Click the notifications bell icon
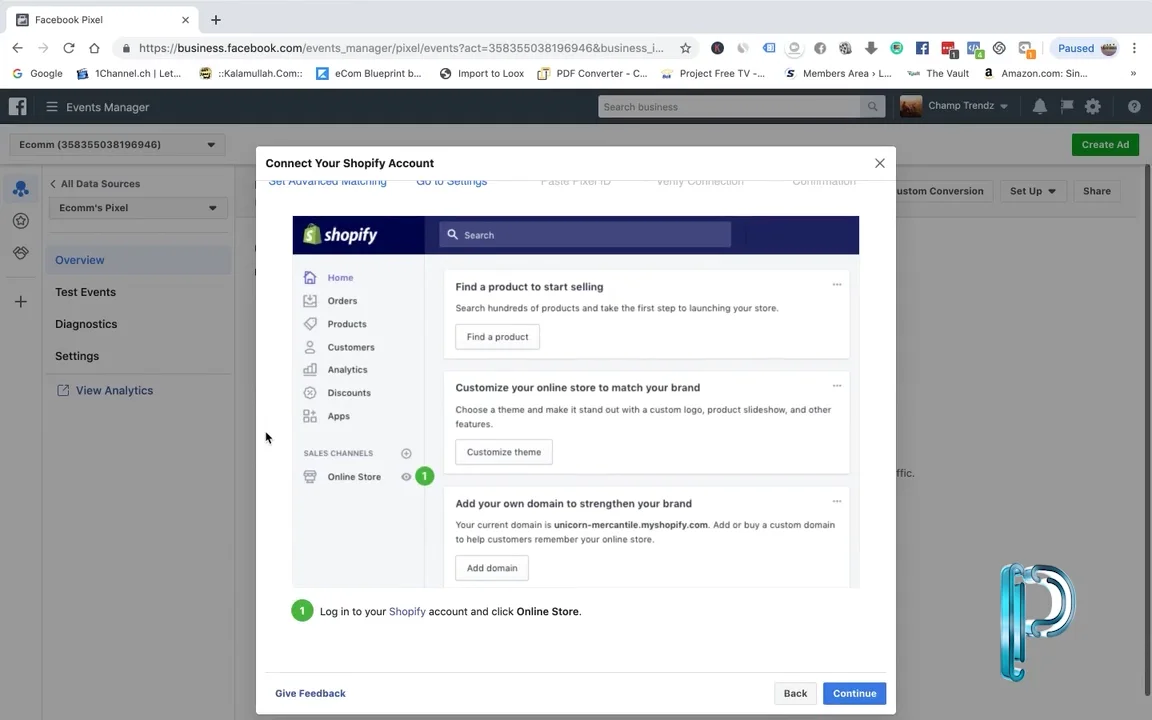The width and height of the screenshot is (1152, 720). pyautogui.click(x=1040, y=107)
